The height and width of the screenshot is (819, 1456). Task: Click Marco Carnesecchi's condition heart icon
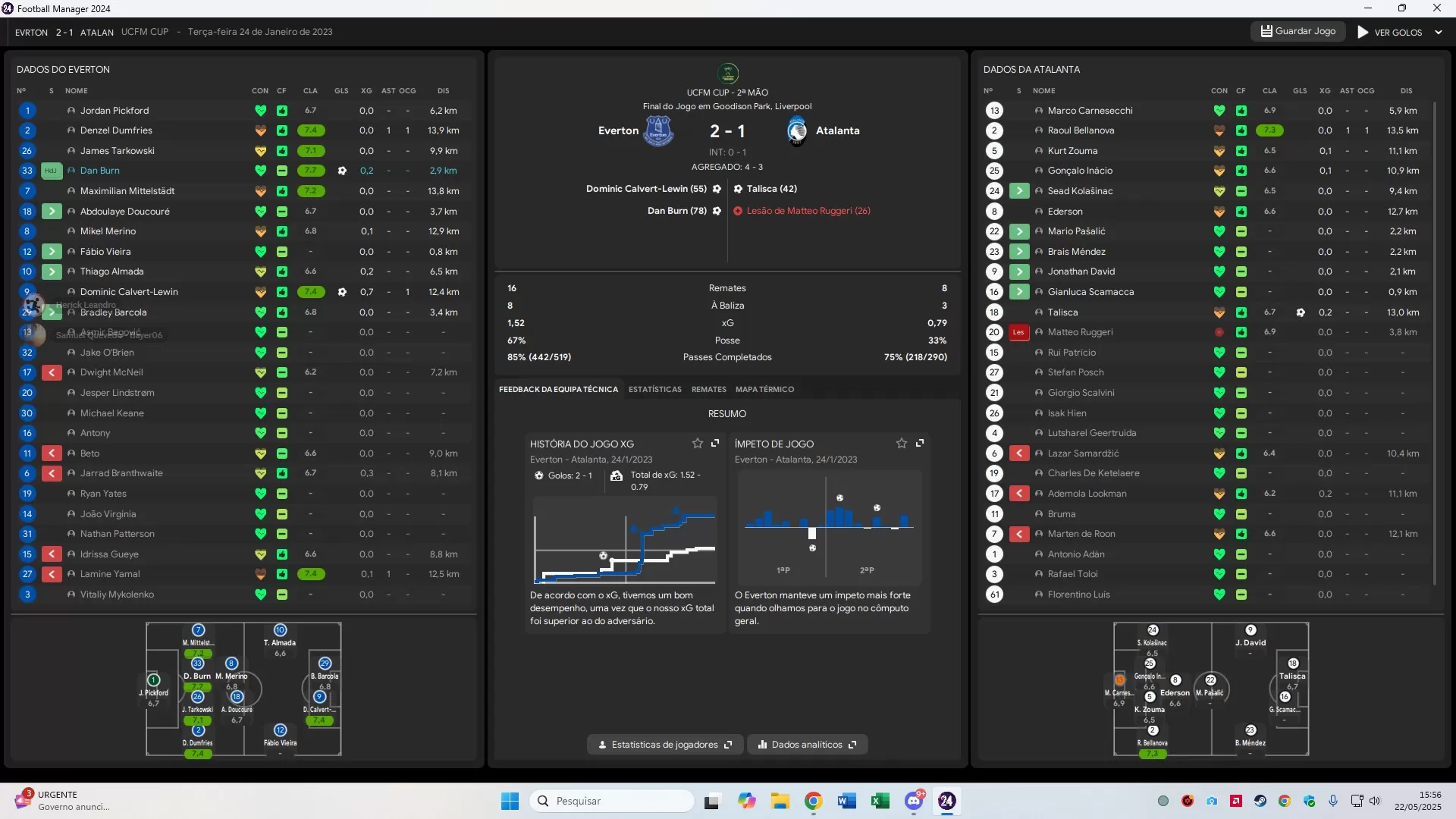click(1219, 111)
